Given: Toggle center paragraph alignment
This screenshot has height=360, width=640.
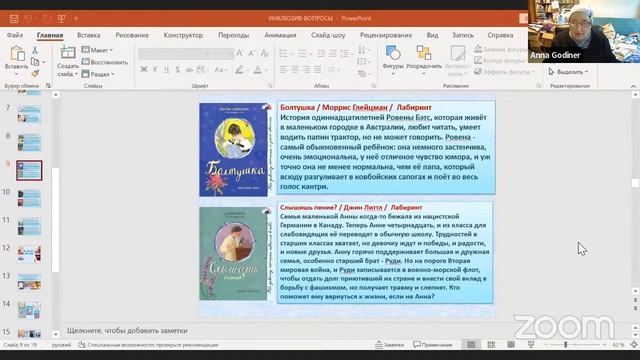Looking at the screenshot, I should (295, 70).
